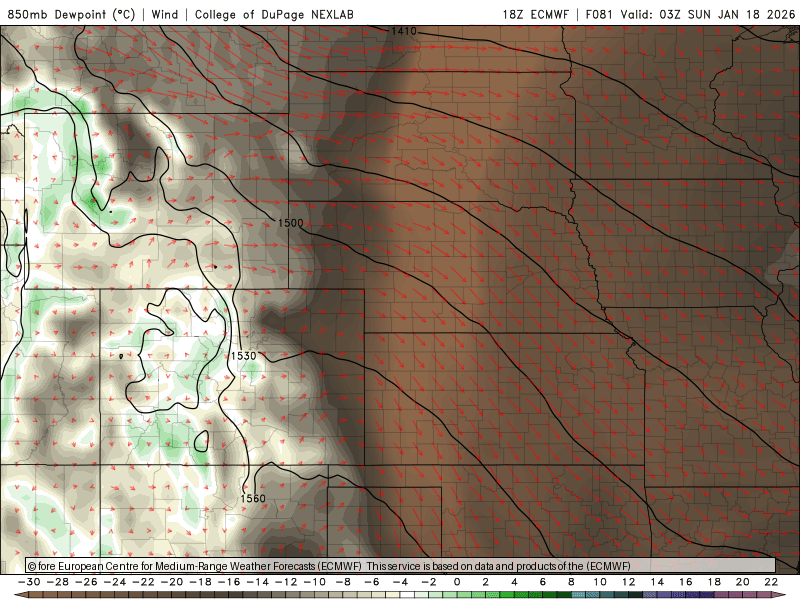Click the -26 value on the color scale
Viewport: 800px width, 600px height.
[86, 582]
